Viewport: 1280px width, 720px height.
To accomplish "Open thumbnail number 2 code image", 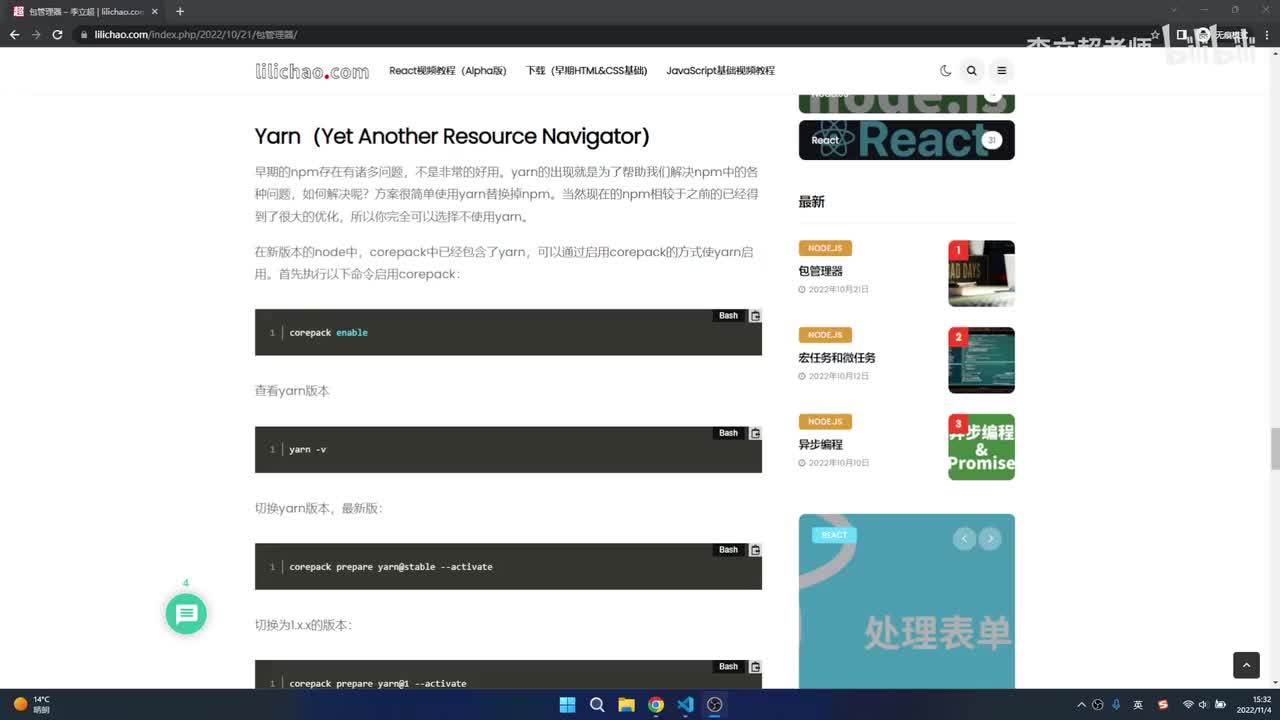I will coord(981,360).
